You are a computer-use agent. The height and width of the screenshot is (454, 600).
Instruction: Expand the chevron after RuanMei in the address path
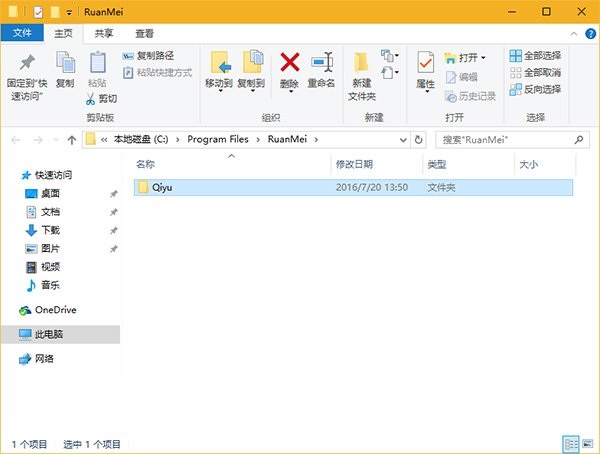(316, 140)
